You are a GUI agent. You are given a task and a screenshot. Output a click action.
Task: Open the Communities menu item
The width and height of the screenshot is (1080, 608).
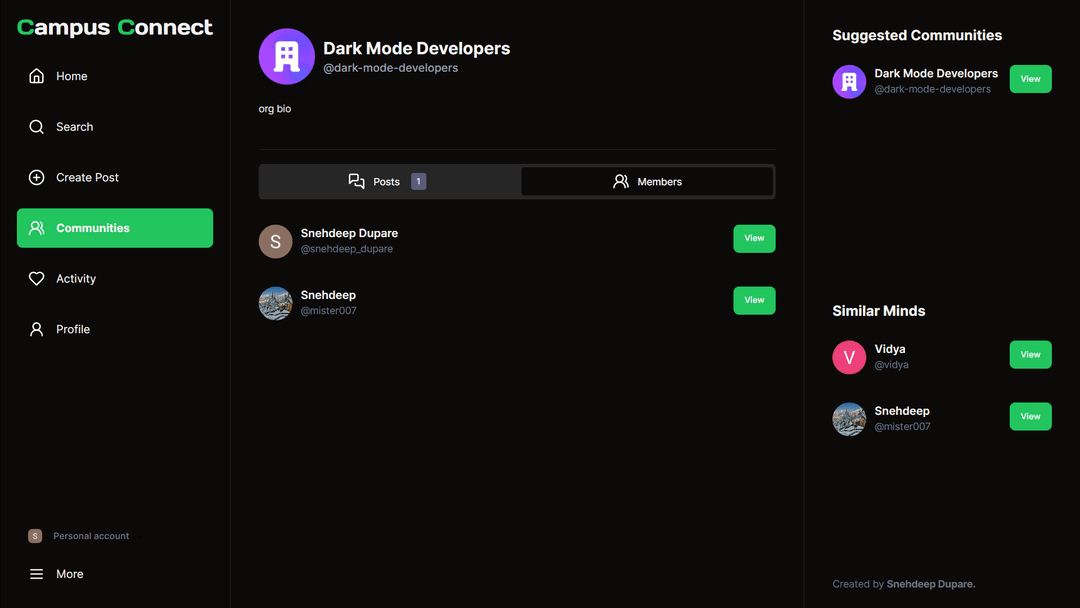click(x=115, y=228)
